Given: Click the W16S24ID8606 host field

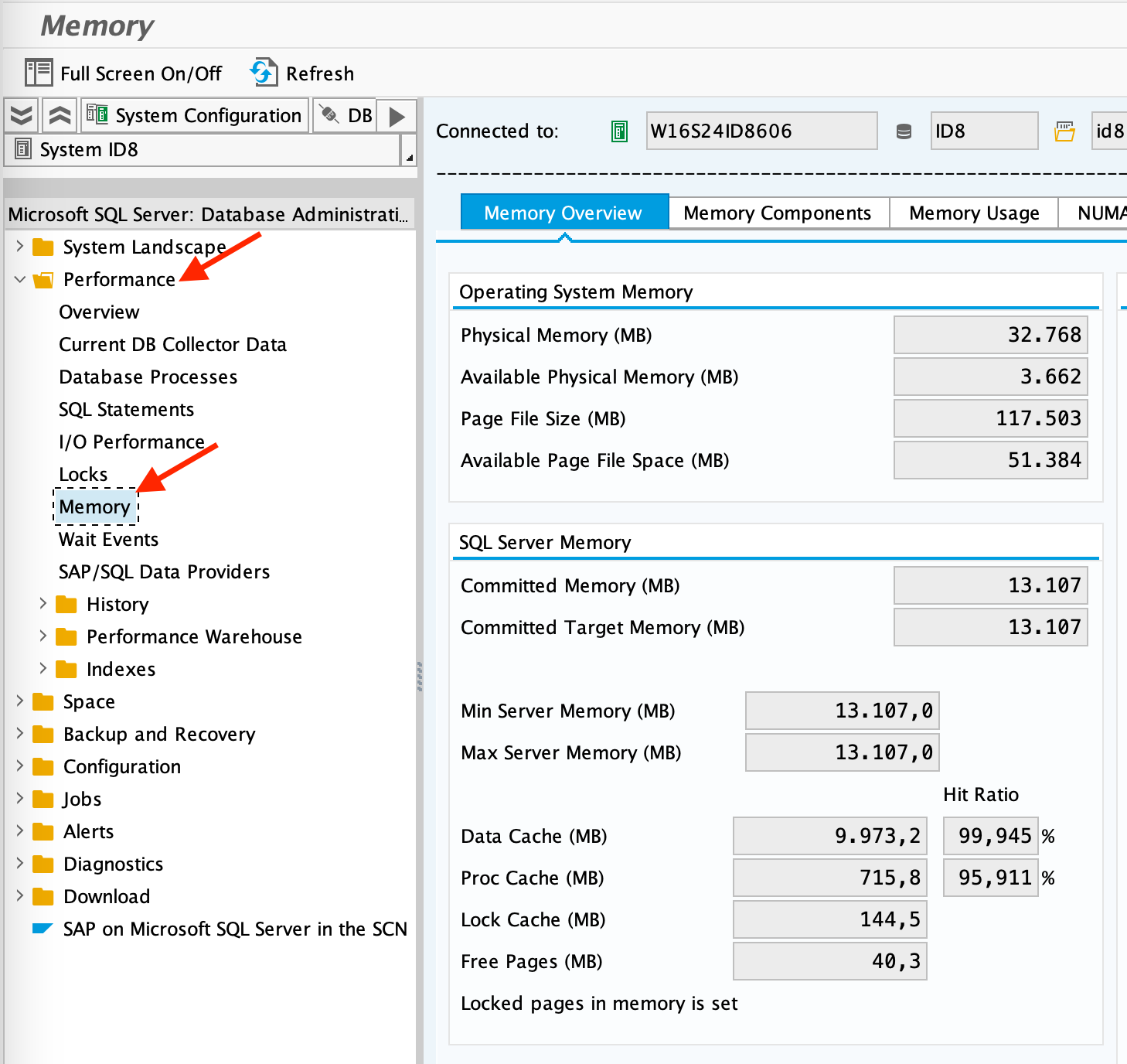Looking at the screenshot, I should click(x=761, y=131).
